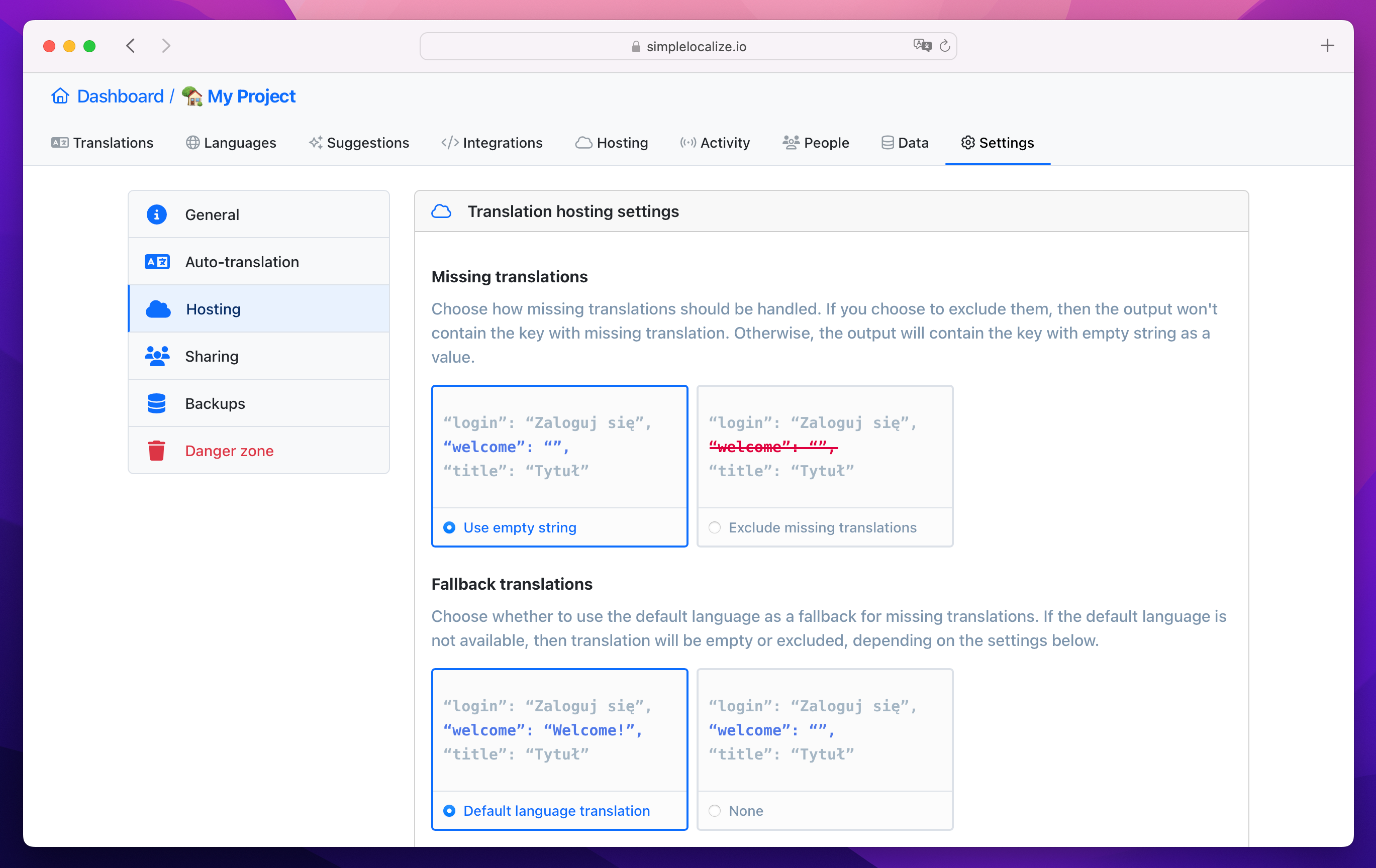Open Sharing settings in the sidebar
The height and width of the screenshot is (868, 1376).
pyautogui.click(x=259, y=356)
